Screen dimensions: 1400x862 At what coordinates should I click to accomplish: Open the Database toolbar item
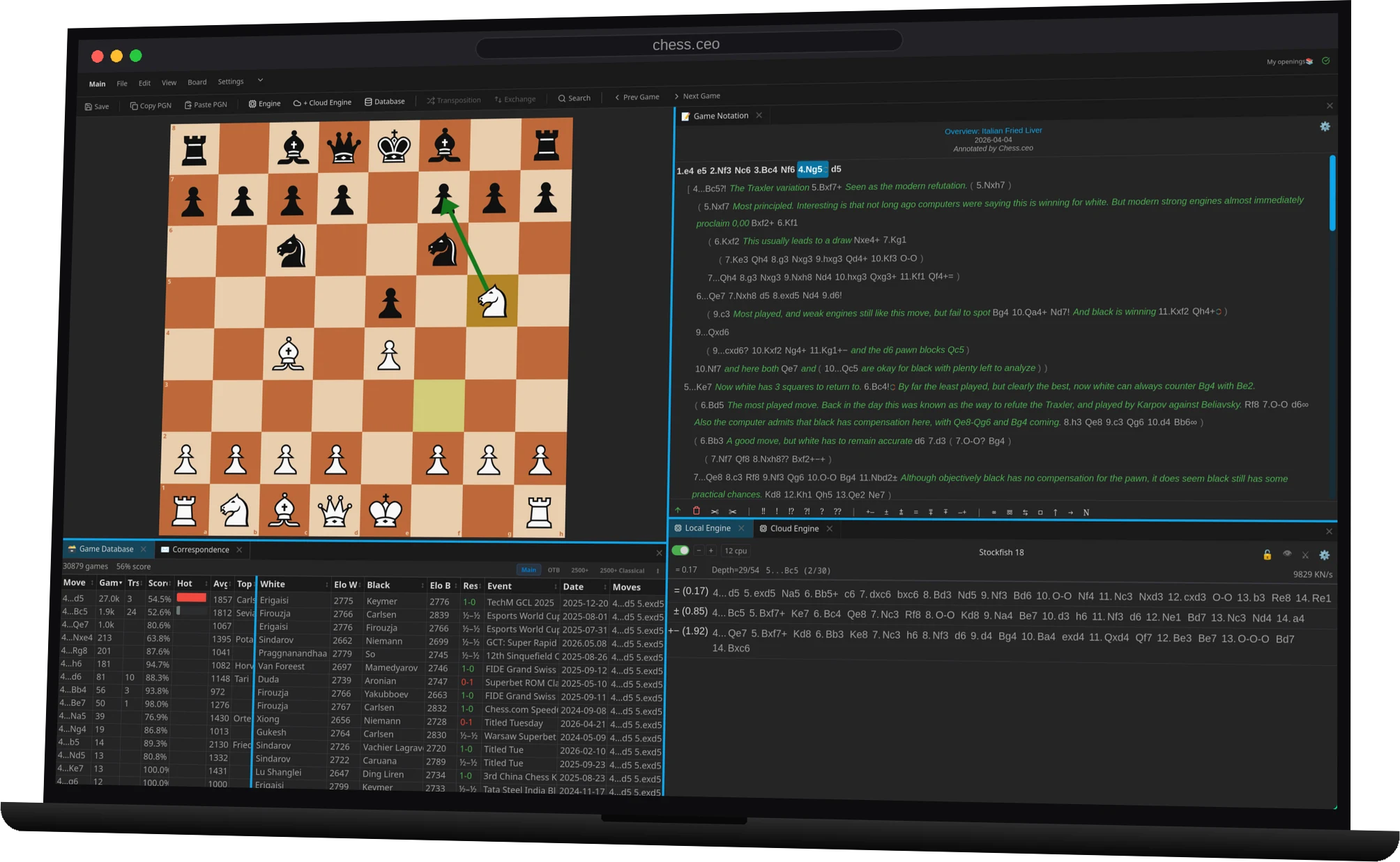(384, 101)
